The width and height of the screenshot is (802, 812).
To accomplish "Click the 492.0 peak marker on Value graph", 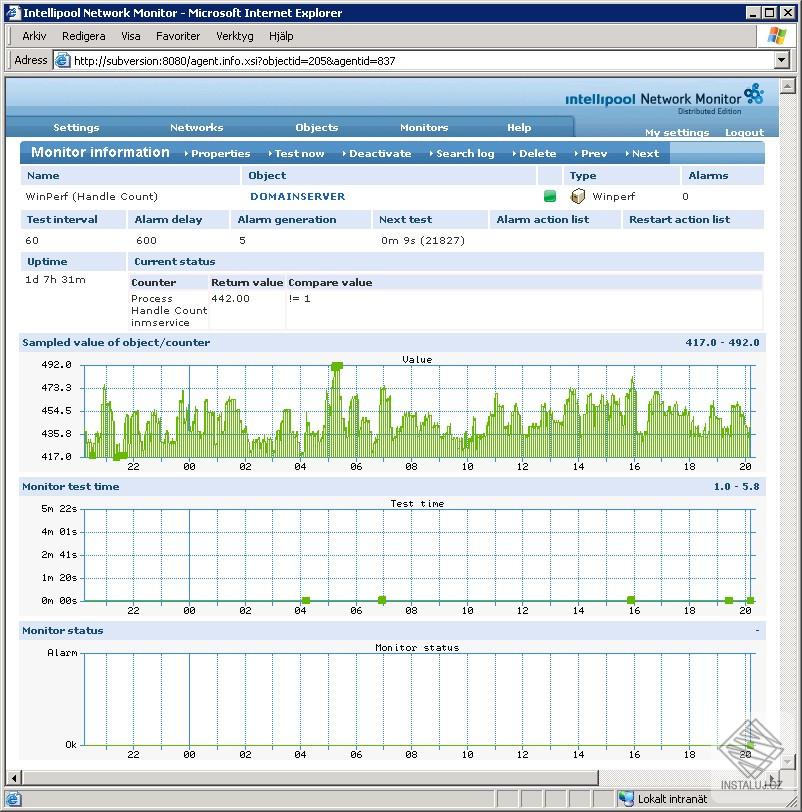I will (x=337, y=366).
